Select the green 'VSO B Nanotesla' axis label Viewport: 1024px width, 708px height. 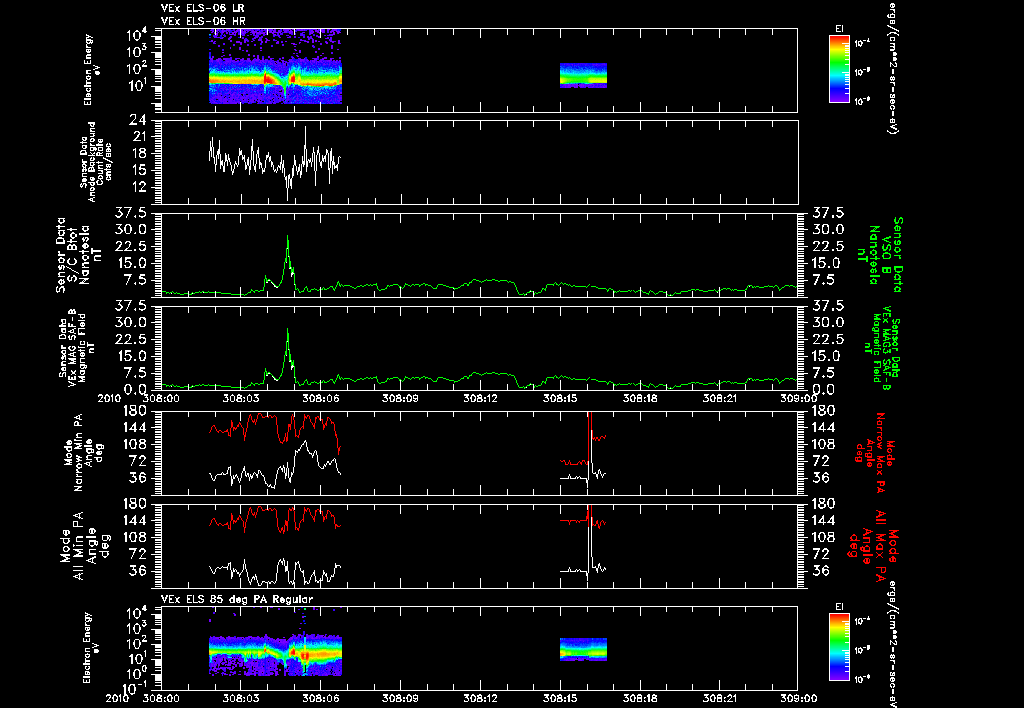882,255
